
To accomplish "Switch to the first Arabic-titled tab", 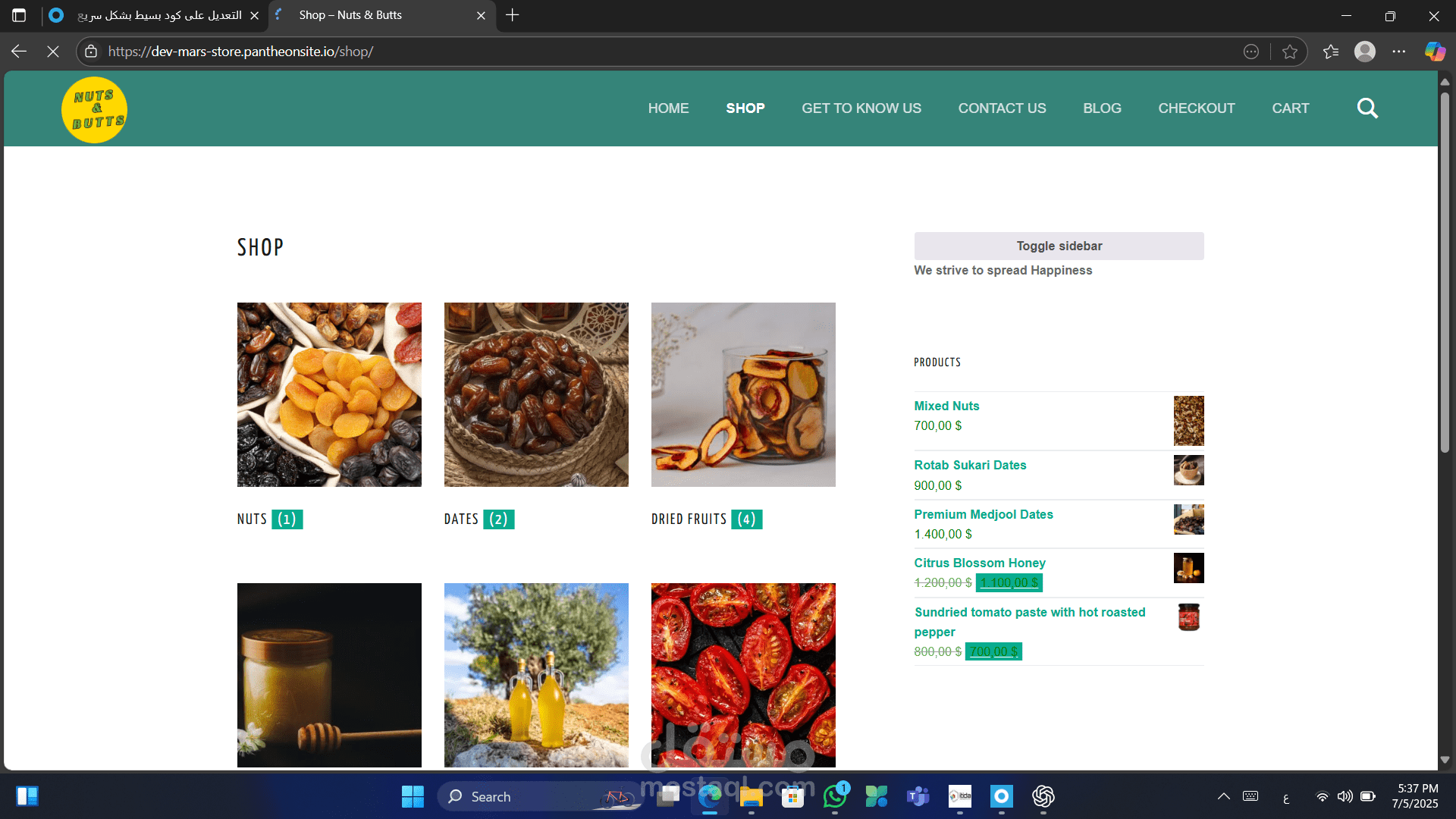I will click(159, 15).
